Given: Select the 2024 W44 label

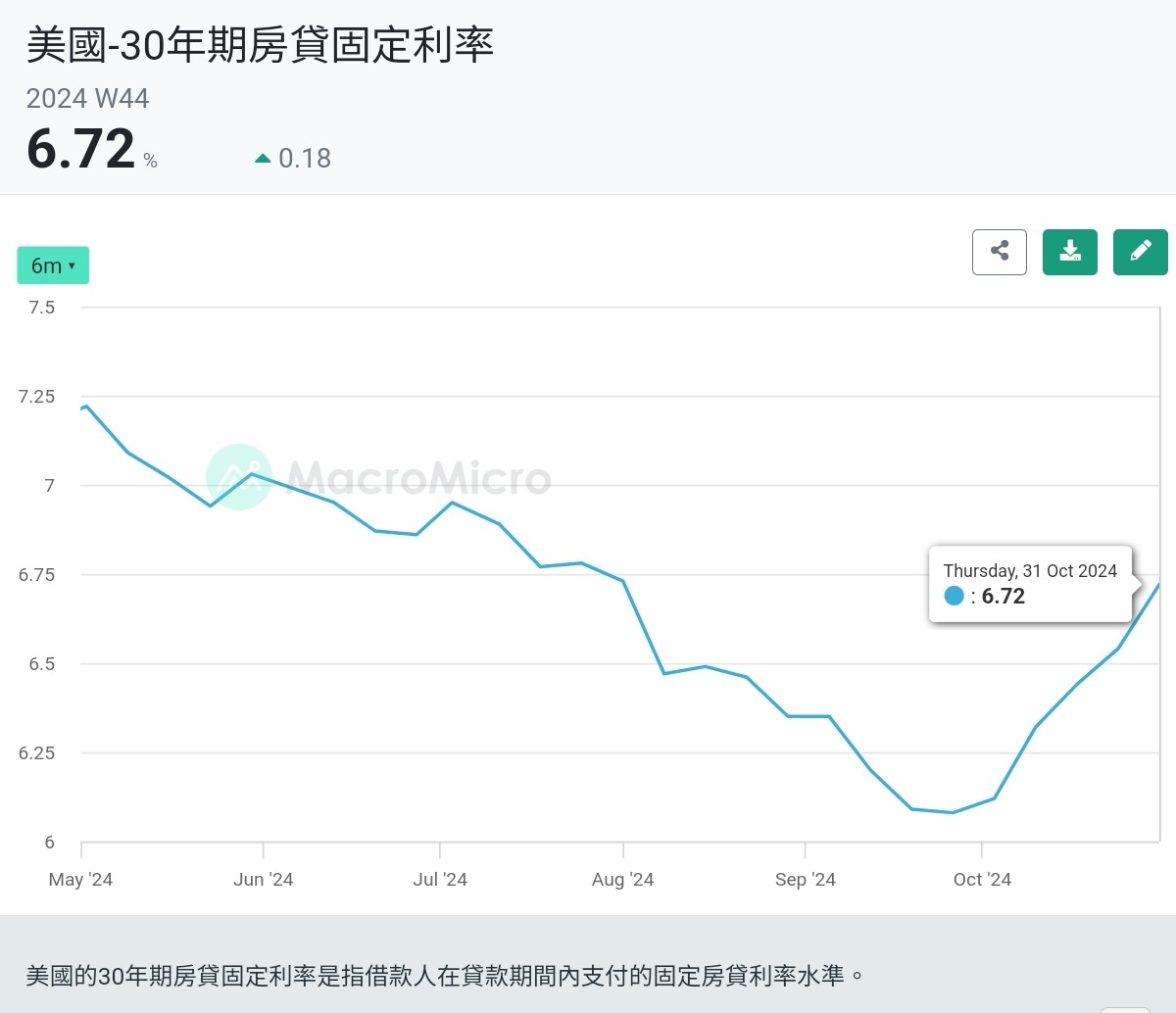Looking at the screenshot, I should click(87, 98).
